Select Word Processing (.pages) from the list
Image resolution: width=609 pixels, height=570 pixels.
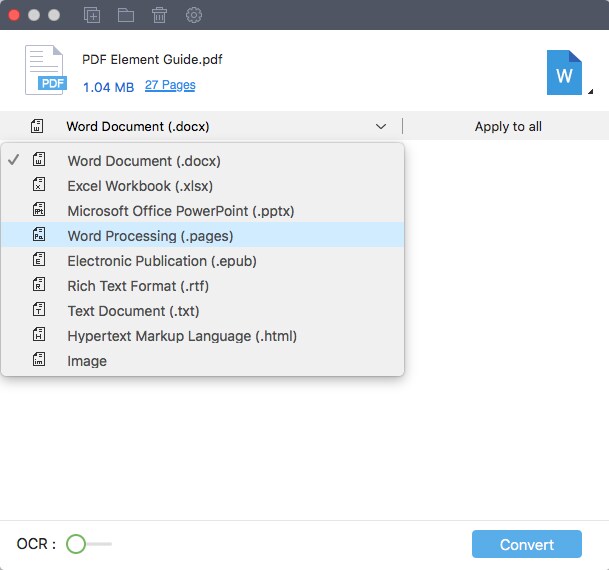pyautogui.click(x=150, y=236)
